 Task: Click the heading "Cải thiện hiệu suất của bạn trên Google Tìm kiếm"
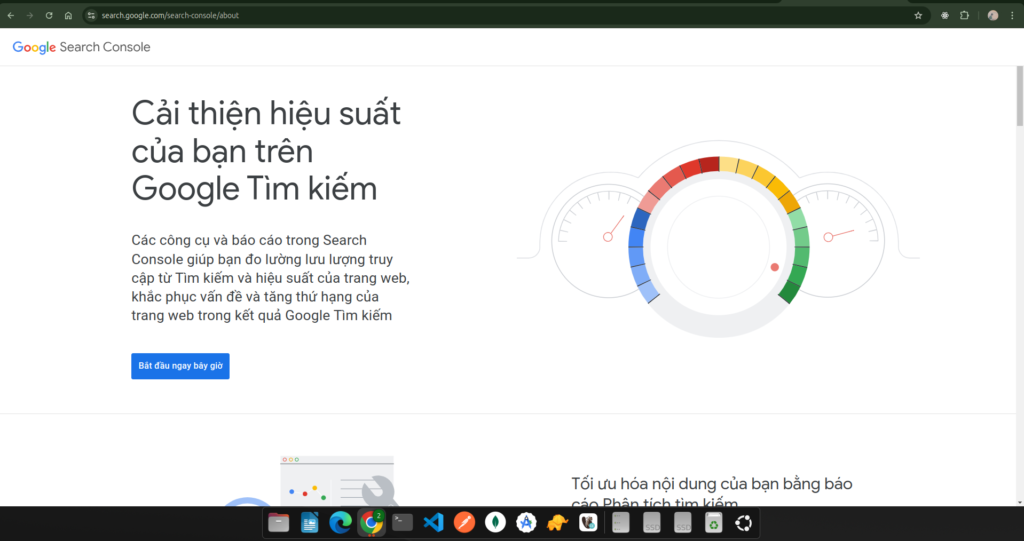266,151
